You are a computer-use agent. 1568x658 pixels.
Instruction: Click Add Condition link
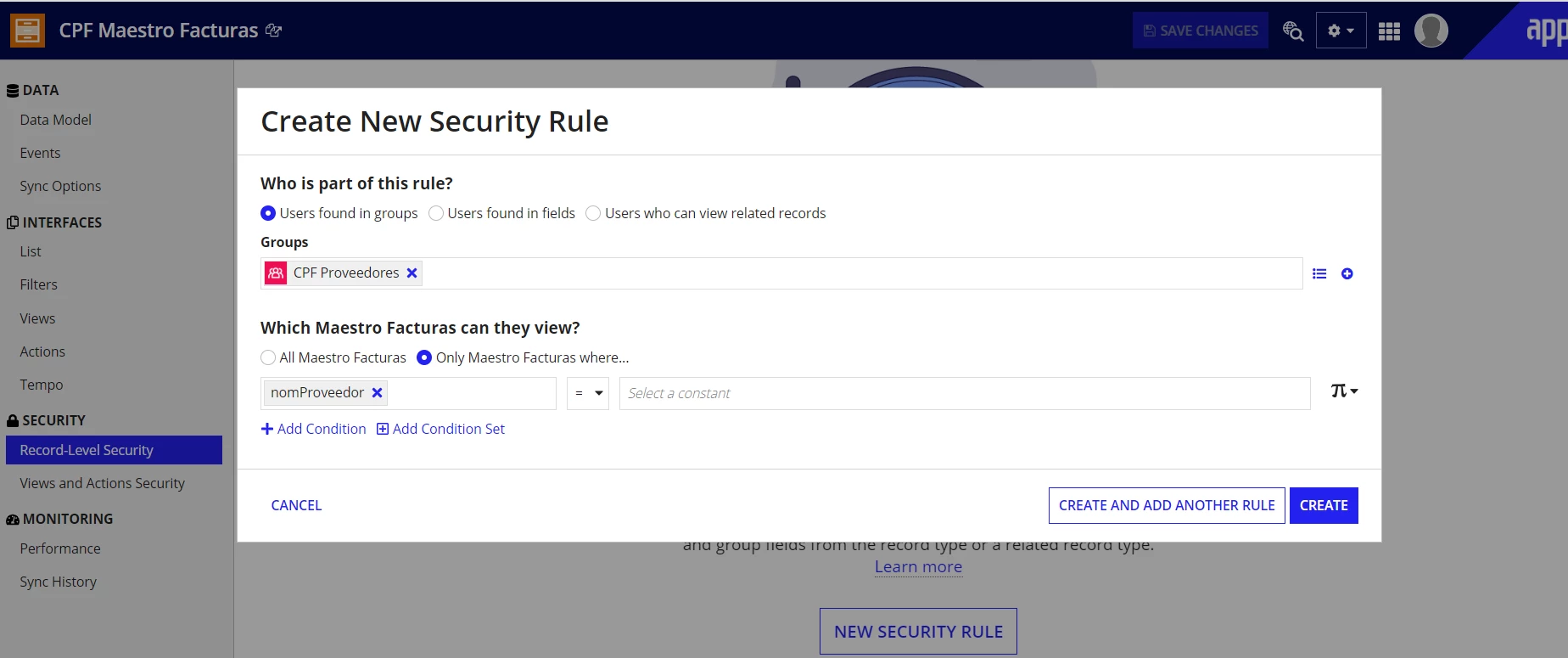point(313,429)
